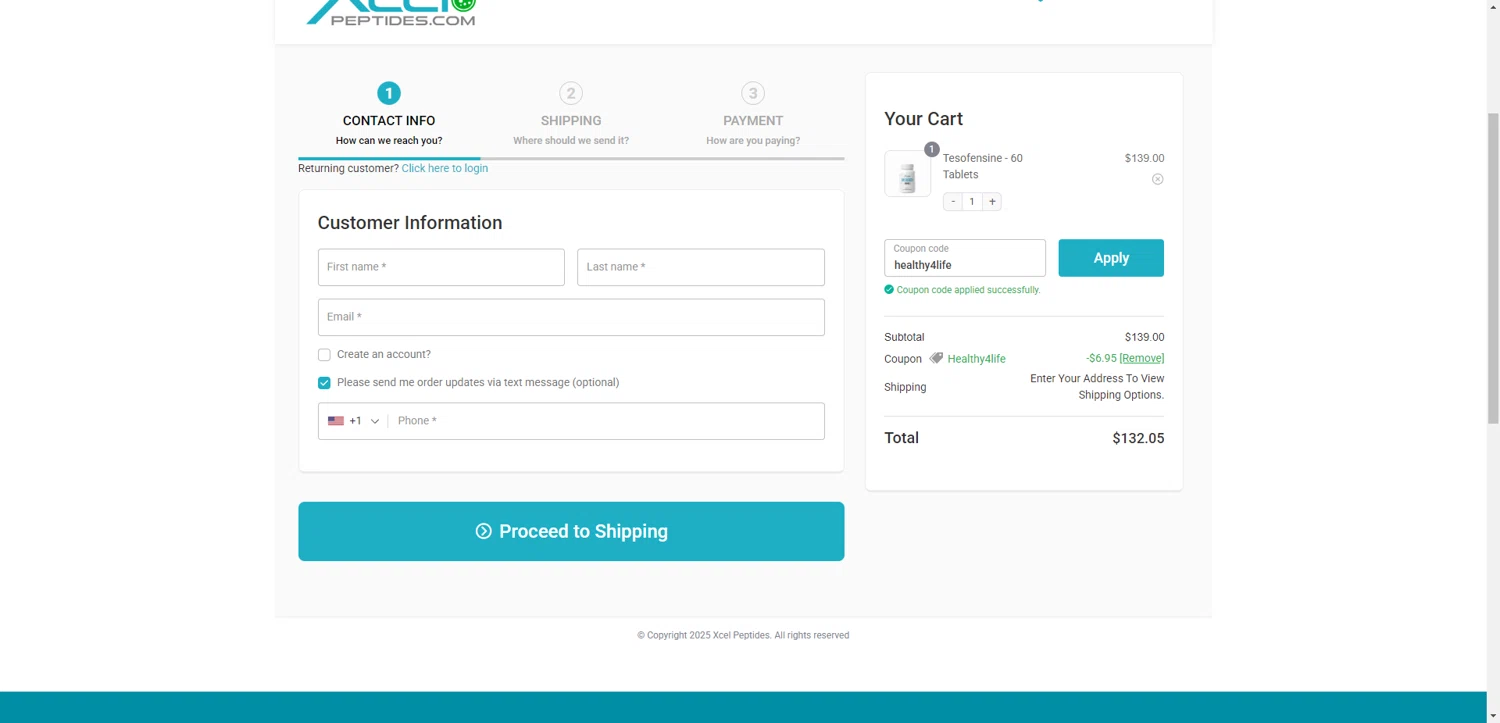Click the Tesofensine - 60 Tablets name
This screenshot has width=1500, height=723.
point(983,166)
